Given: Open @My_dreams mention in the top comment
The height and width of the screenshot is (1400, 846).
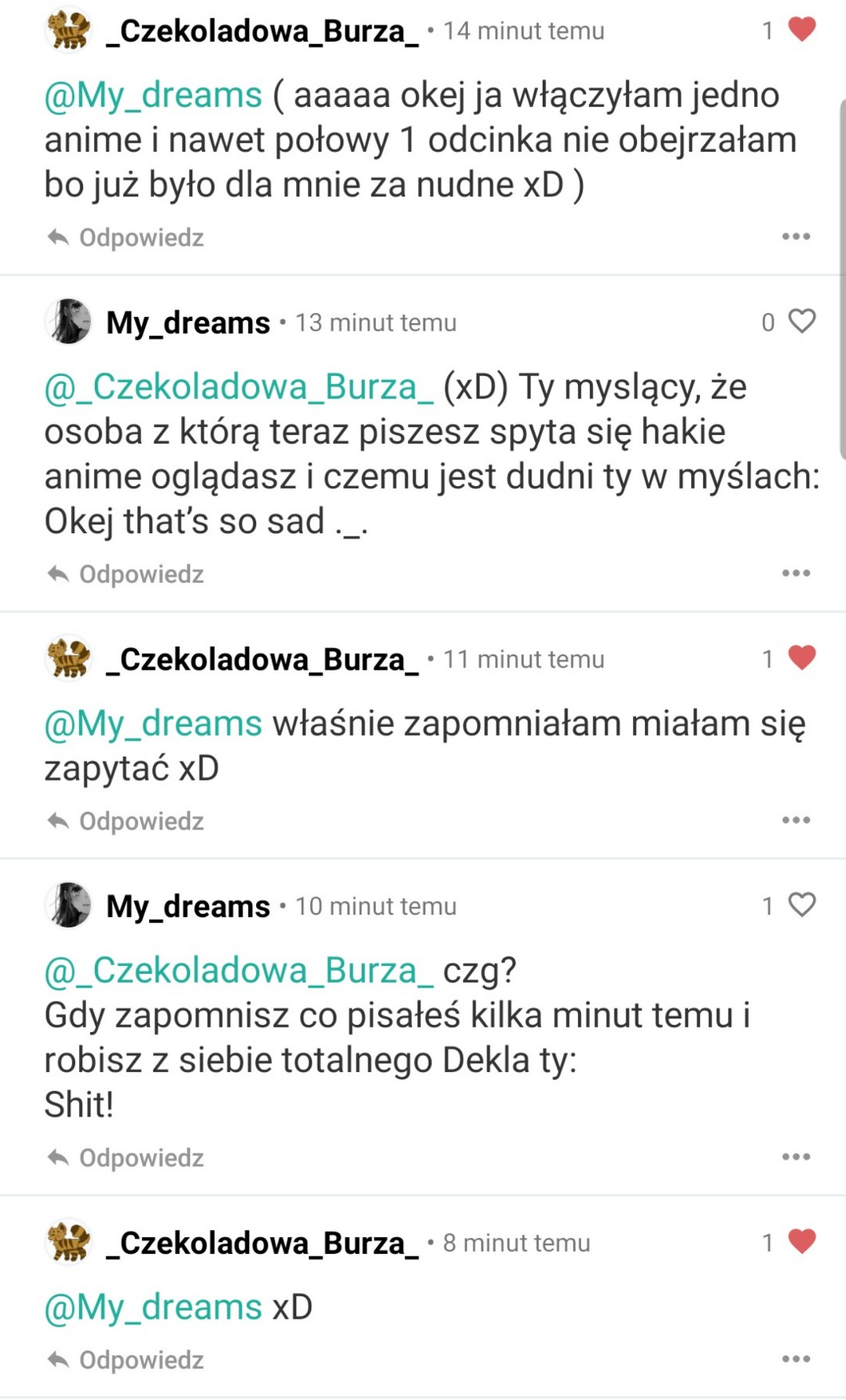Looking at the screenshot, I should click(153, 96).
